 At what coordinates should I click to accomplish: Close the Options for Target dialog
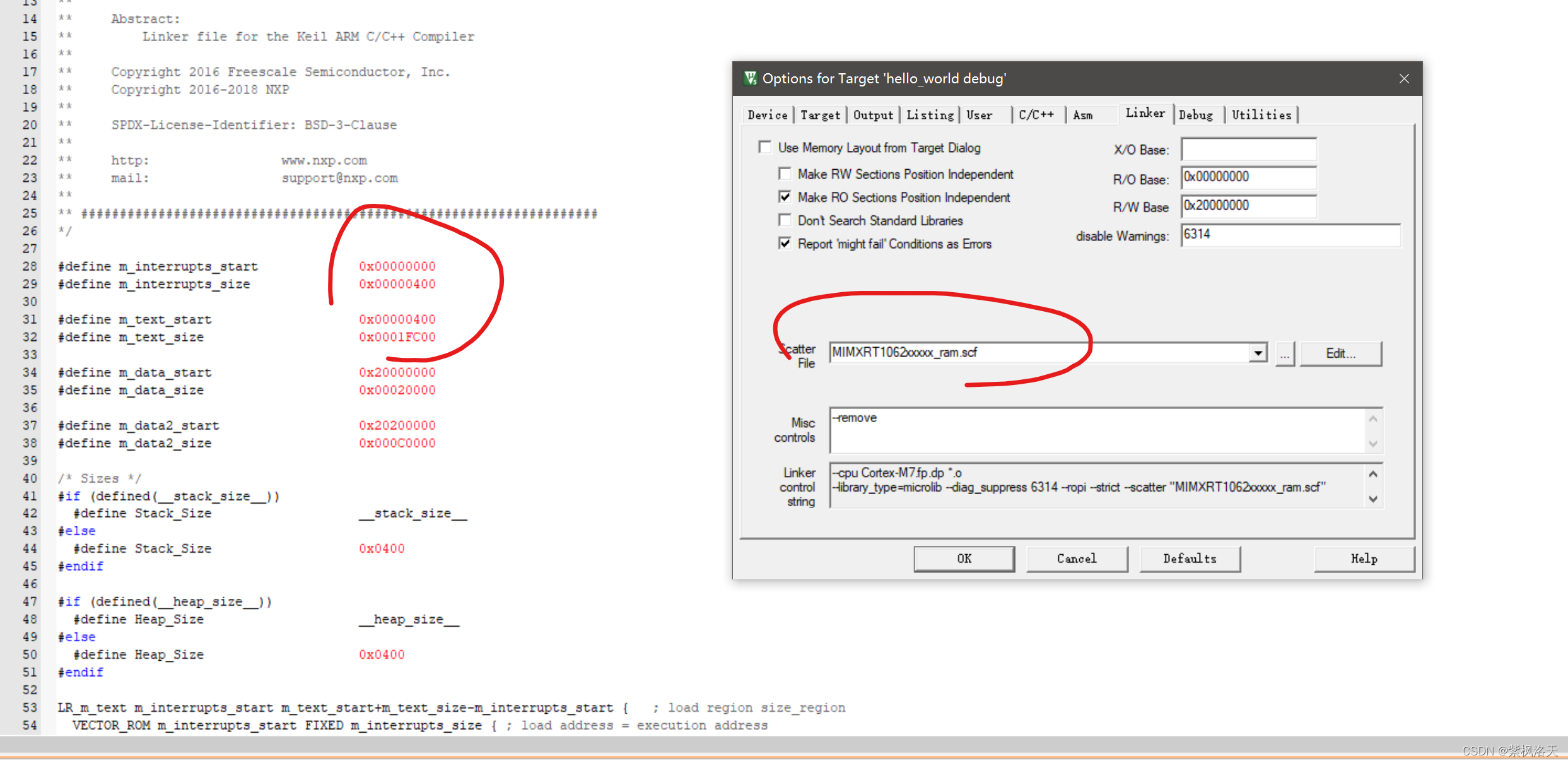(x=1404, y=79)
